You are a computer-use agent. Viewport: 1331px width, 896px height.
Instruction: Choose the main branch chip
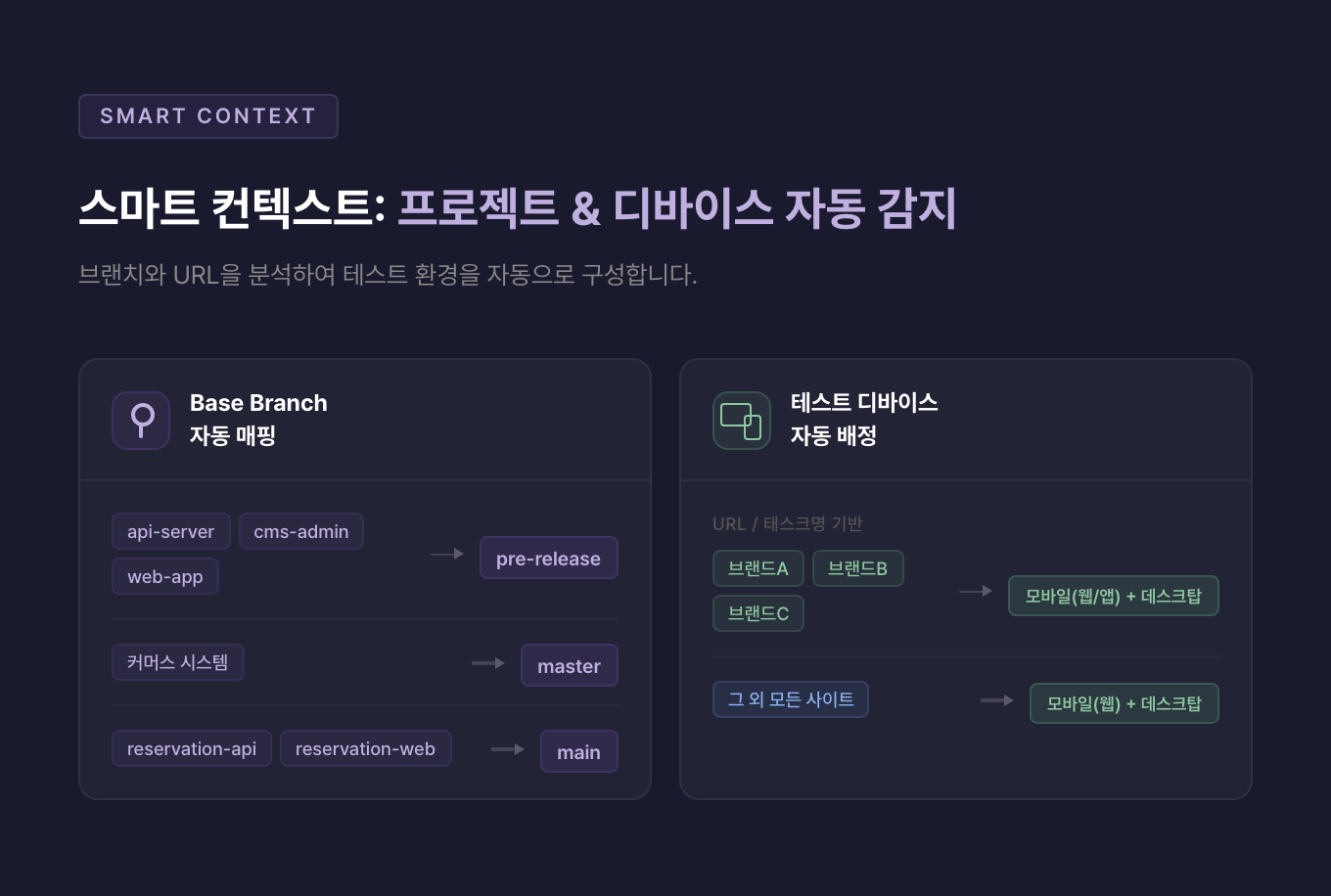(578, 752)
